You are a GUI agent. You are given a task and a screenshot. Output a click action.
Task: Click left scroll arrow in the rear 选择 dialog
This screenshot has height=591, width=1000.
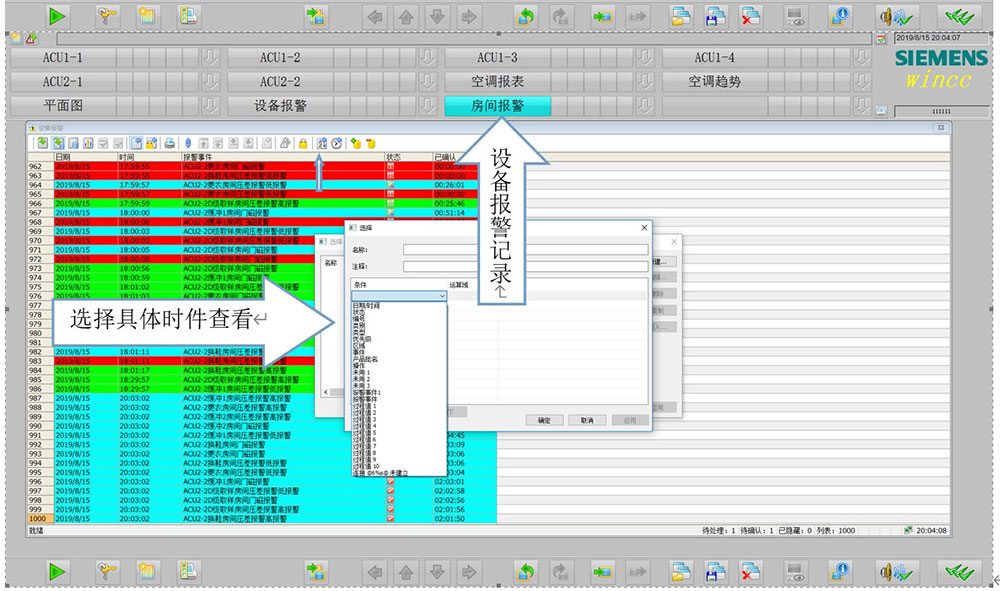pos(326,392)
